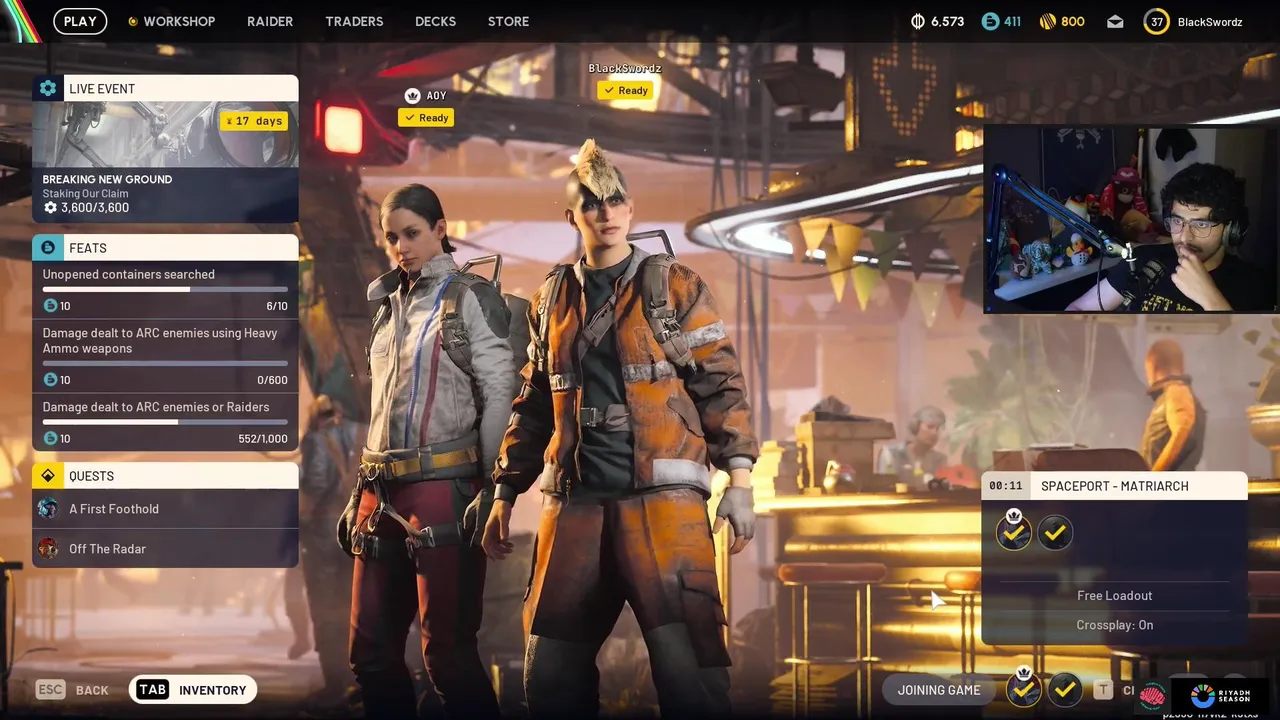
Task: Click the Heavy Ammo feat progress bar
Action: tap(165, 363)
